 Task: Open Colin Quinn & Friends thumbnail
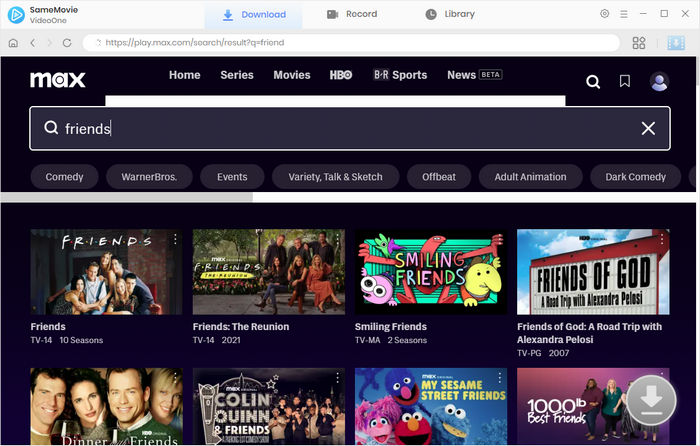coord(269,406)
